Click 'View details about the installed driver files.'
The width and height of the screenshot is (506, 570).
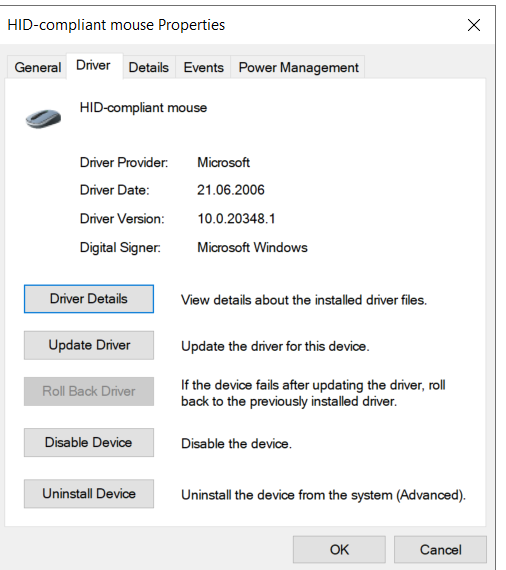pos(304,300)
